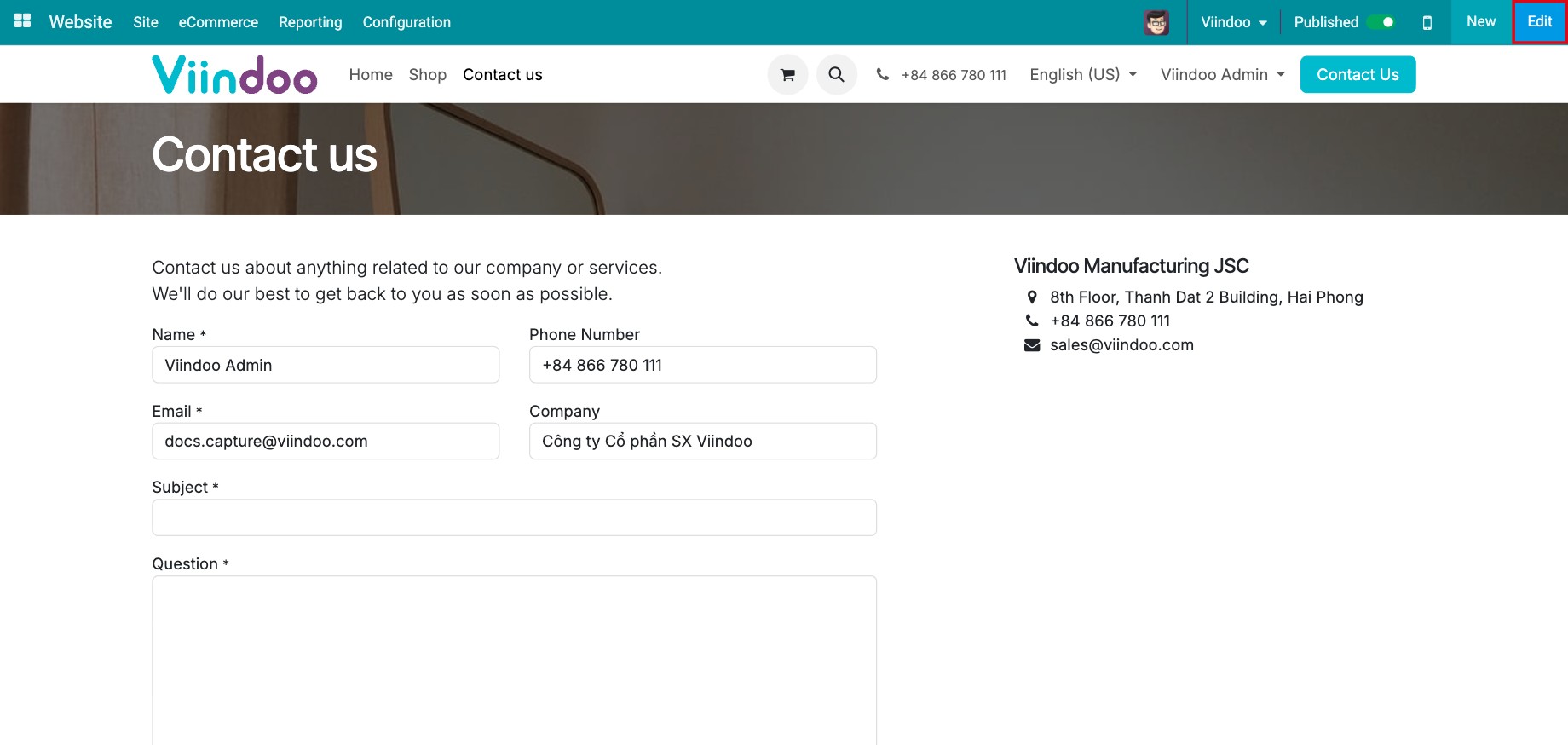
Task: Click into the Email input field
Action: click(326, 442)
